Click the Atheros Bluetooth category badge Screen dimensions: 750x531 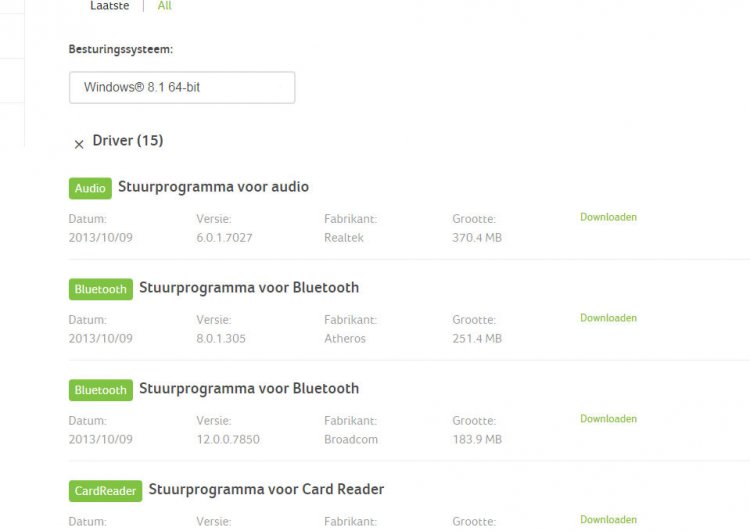coord(100,289)
